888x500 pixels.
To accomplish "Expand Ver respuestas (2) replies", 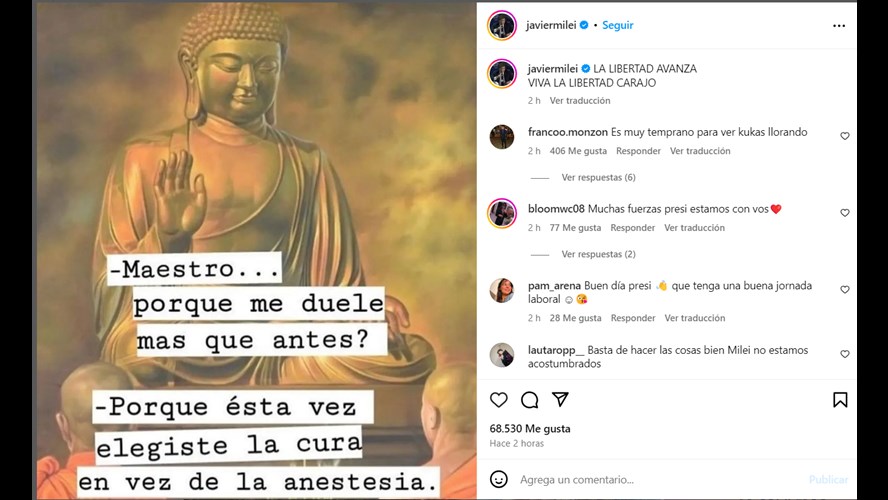I will [x=598, y=254].
